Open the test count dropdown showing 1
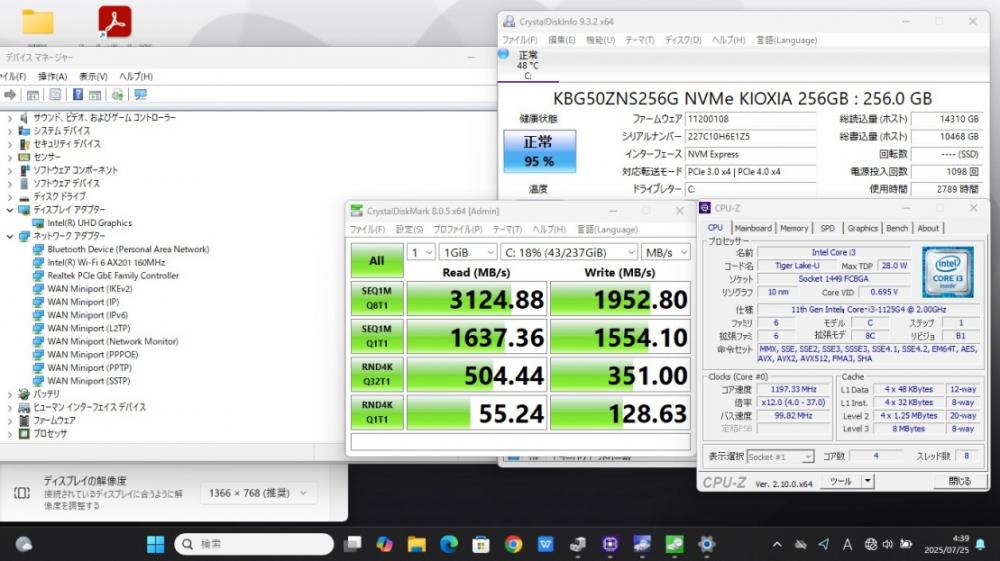 point(421,252)
